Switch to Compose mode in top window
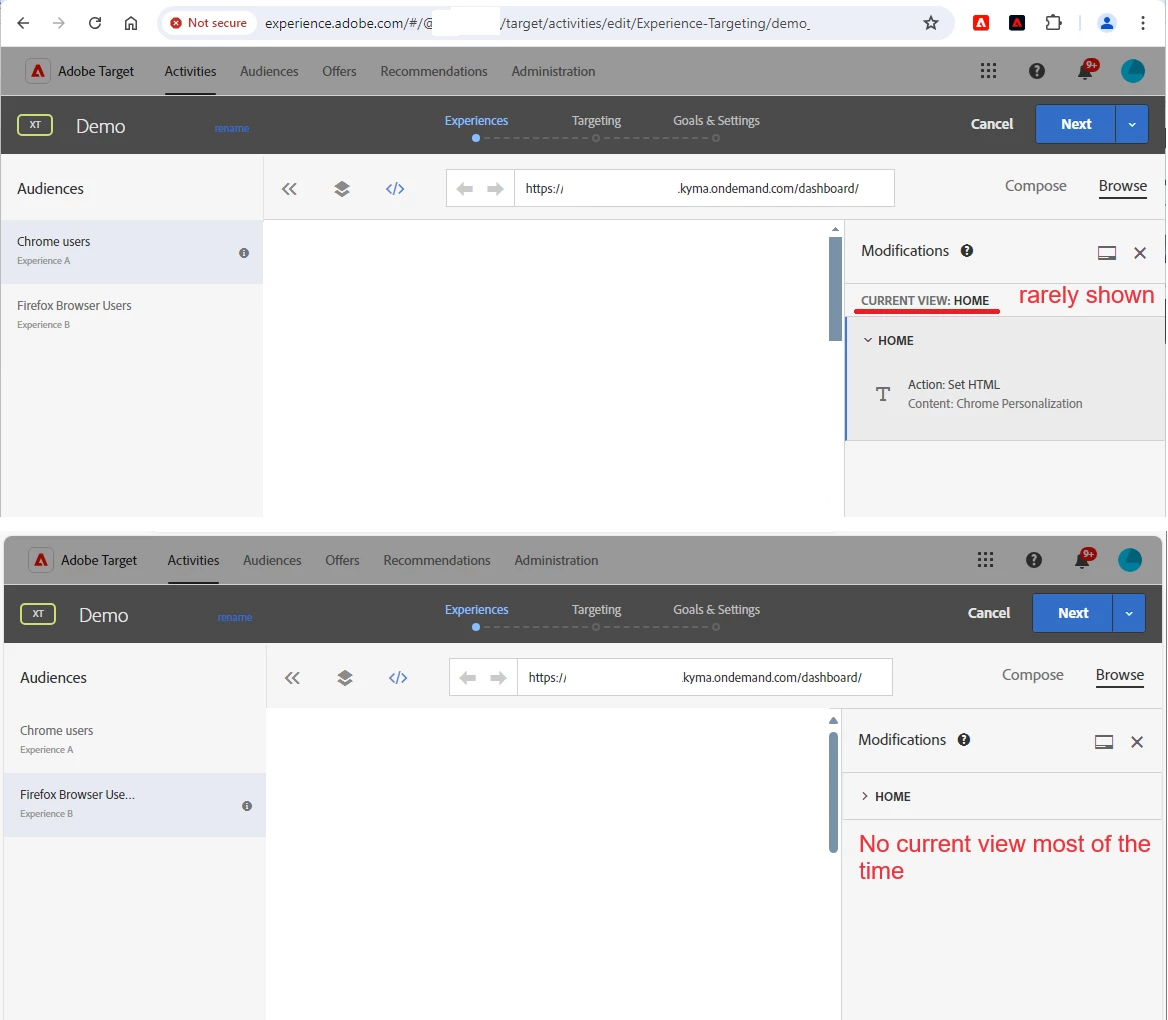Screen dimensions: 1168x1020 1035,186
